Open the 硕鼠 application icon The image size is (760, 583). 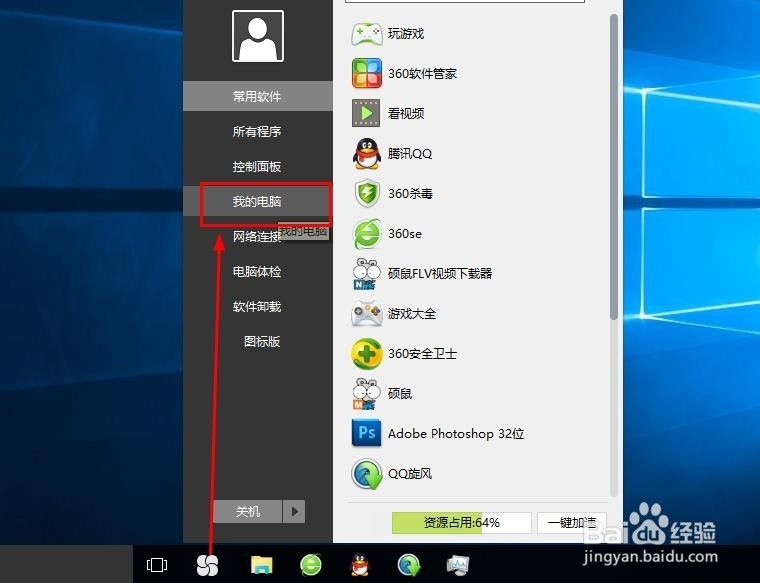point(366,394)
